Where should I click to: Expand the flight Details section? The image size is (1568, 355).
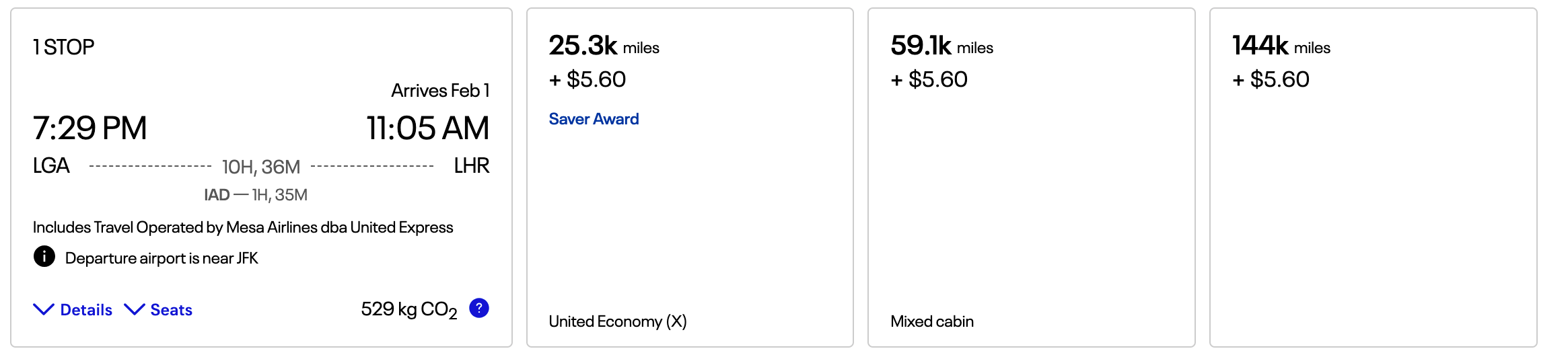73,310
